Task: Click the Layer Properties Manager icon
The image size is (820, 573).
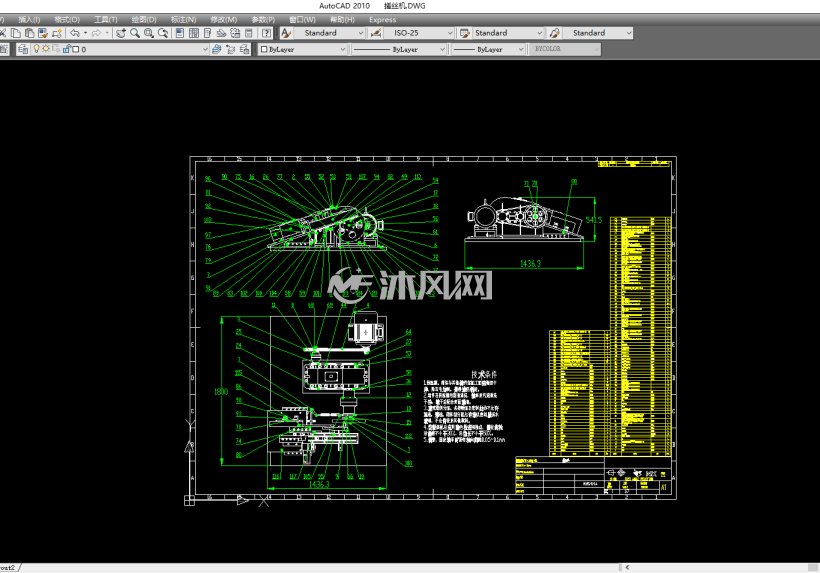Action: [x=22, y=49]
